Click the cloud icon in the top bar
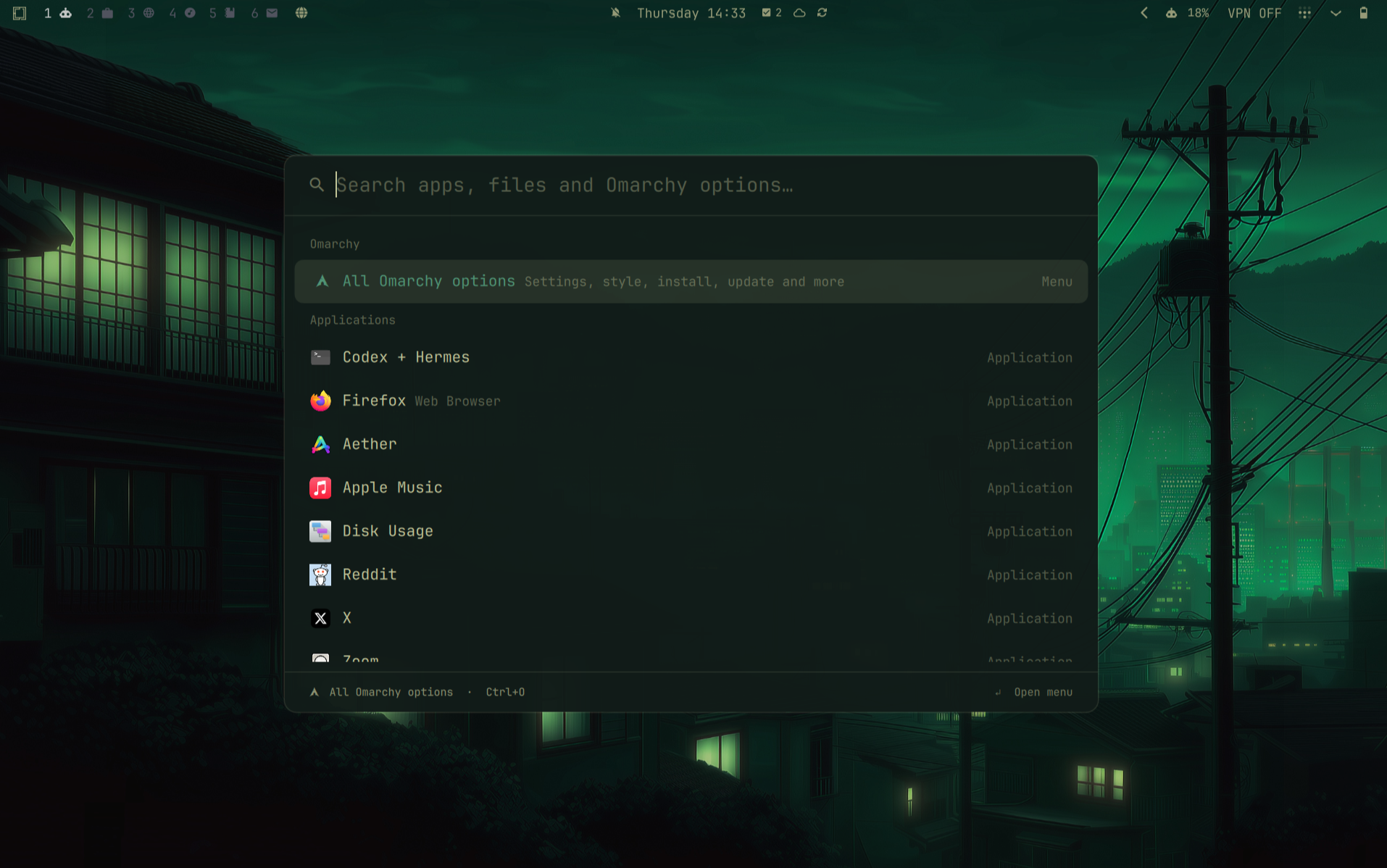The height and width of the screenshot is (868, 1387). [799, 13]
